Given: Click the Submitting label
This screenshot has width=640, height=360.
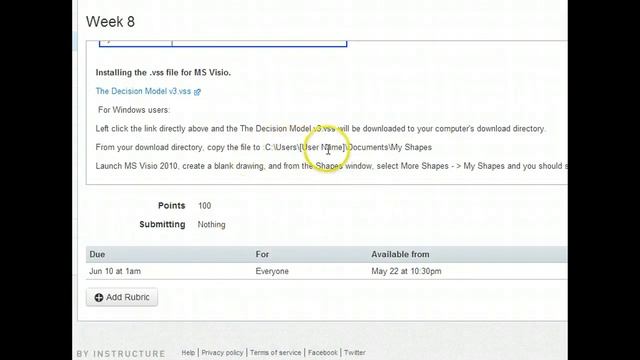Looking at the screenshot, I should 162,224.
